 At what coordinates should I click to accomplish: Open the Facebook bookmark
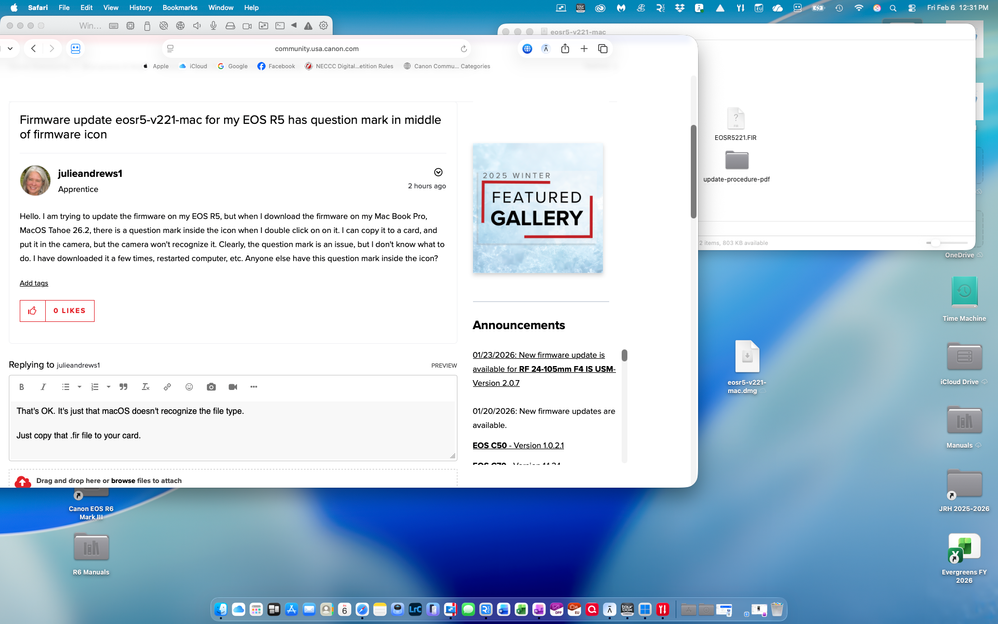(x=276, y=66)
